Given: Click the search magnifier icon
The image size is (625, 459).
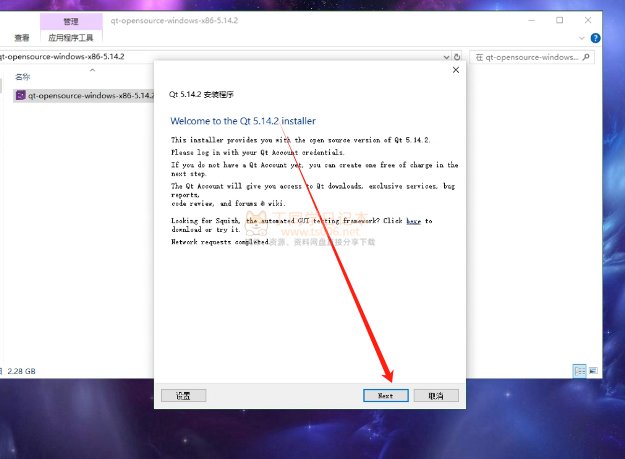Looking at the screenshot, I should click(586, 57).
